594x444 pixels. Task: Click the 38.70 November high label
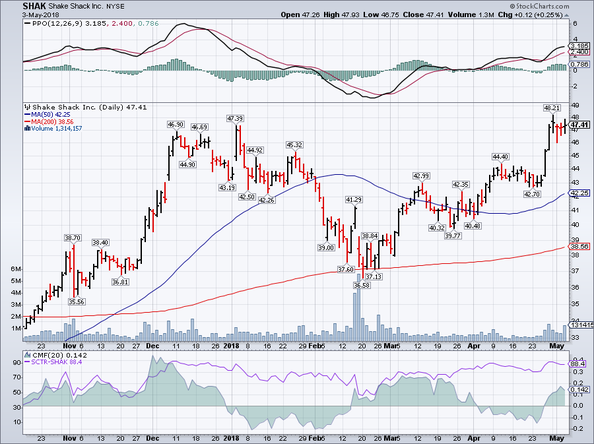click(72, 238)
